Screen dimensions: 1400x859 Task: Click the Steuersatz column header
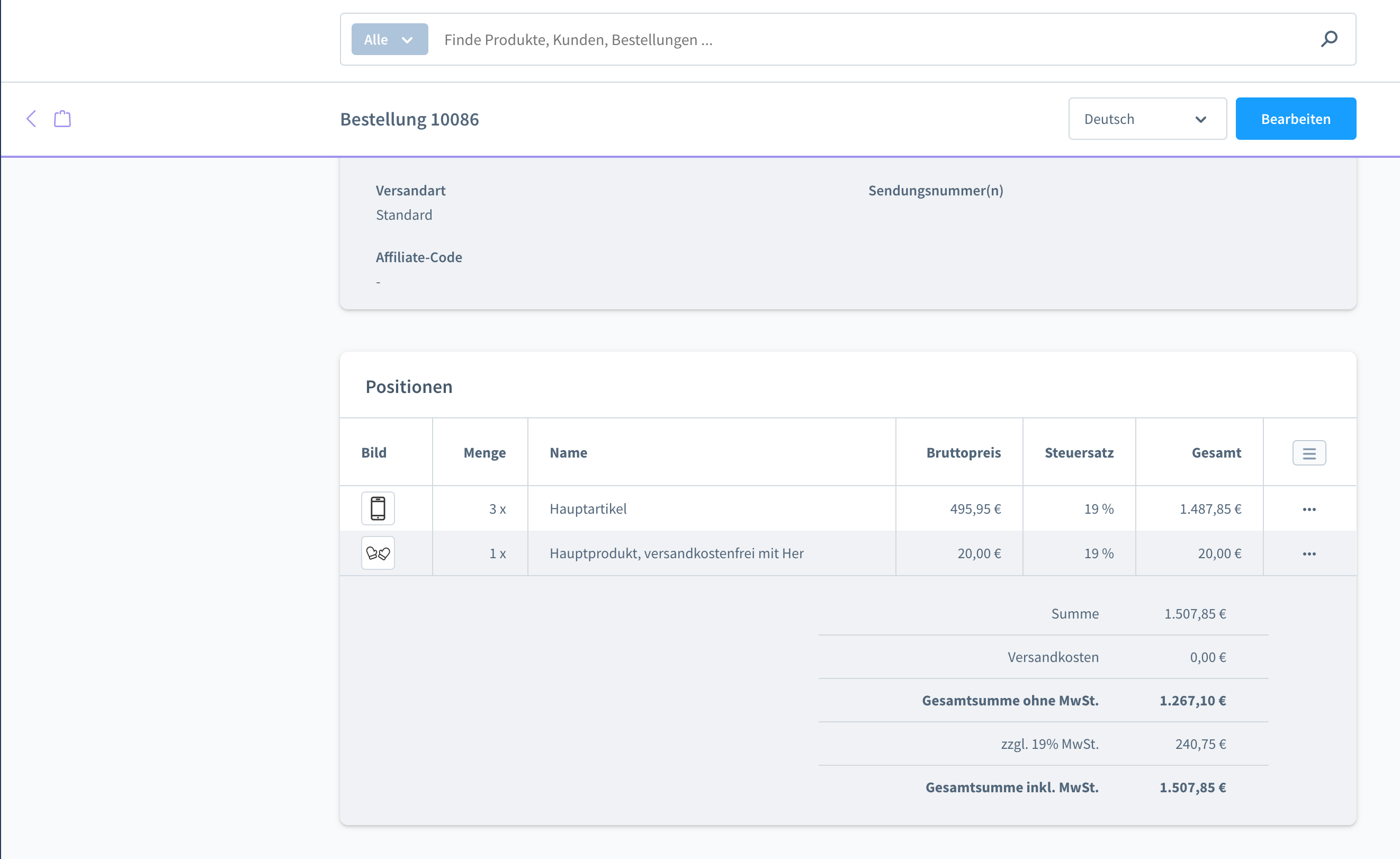pos(1079,453)
